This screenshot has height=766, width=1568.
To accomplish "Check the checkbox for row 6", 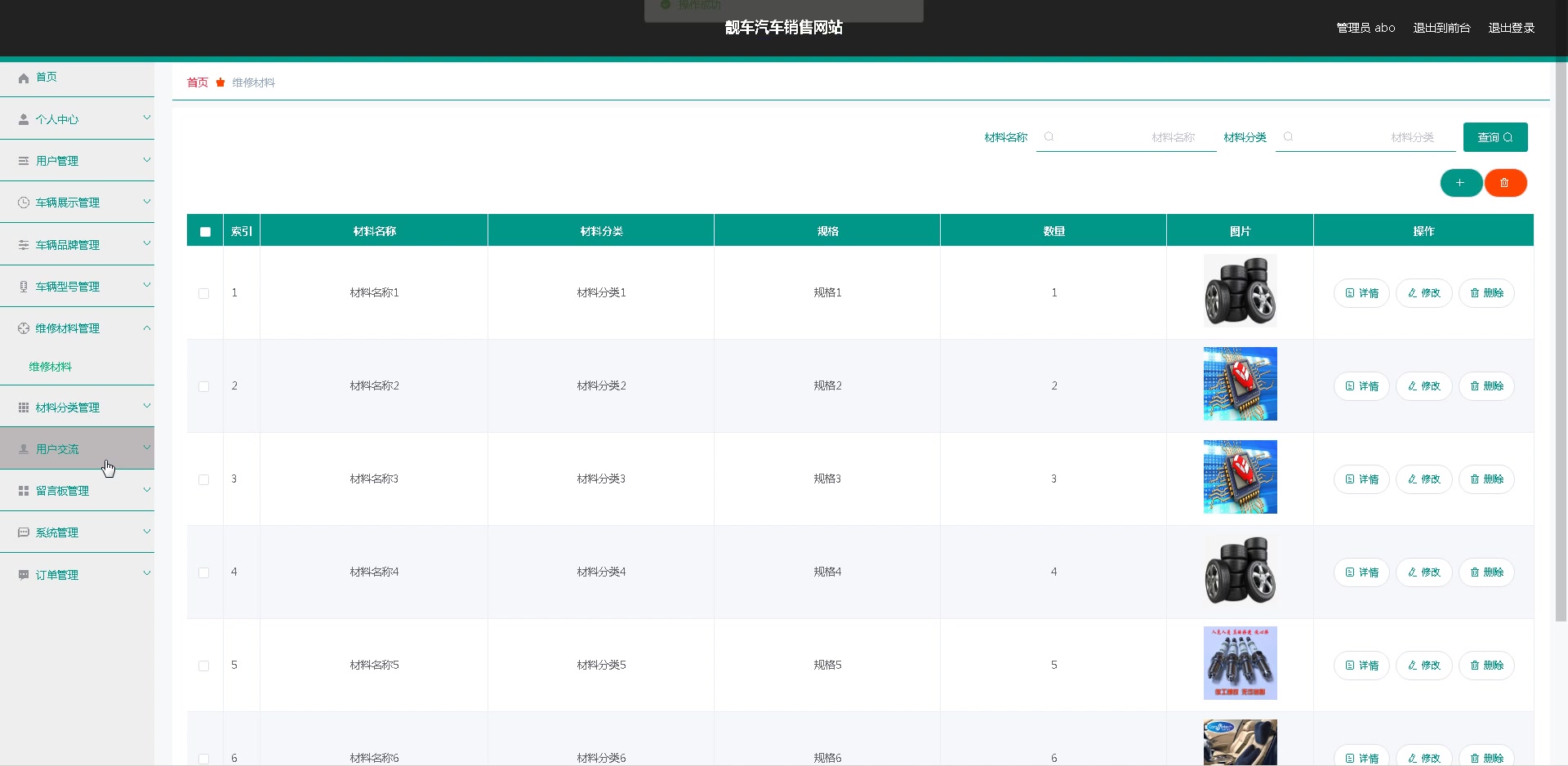I will pos(204,759).
